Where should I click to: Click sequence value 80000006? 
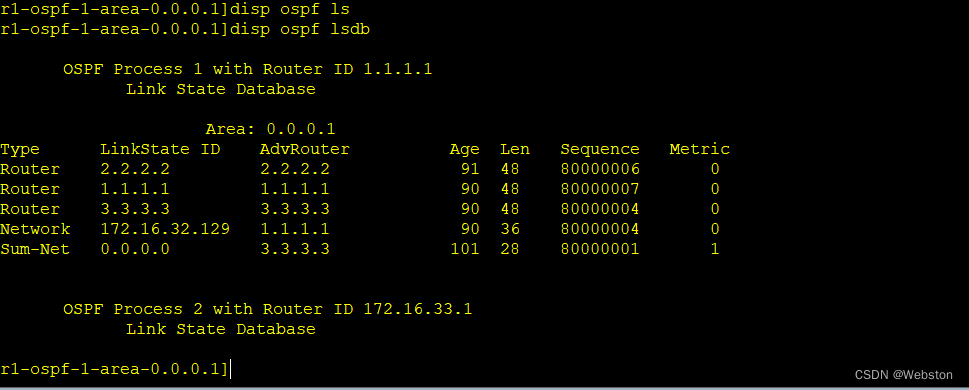pos(600,169)
